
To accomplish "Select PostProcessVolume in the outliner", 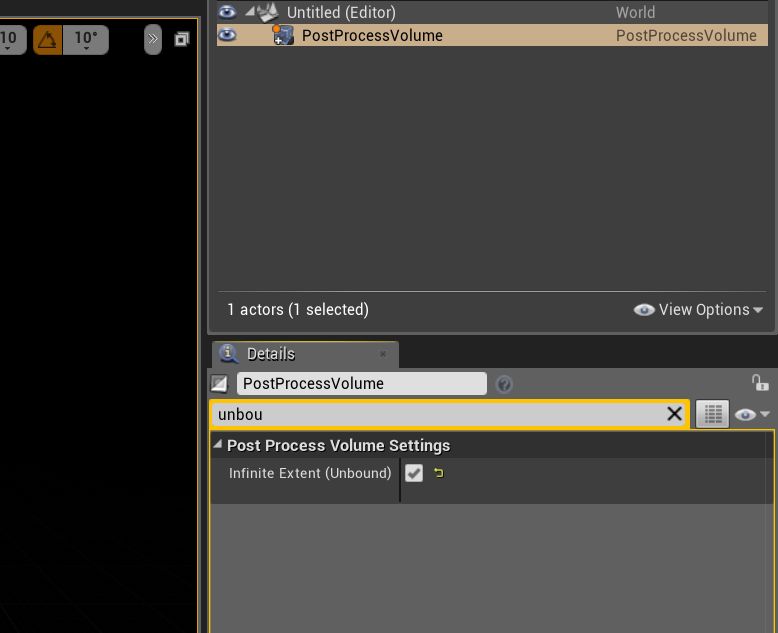I will (x=492, y=35).
